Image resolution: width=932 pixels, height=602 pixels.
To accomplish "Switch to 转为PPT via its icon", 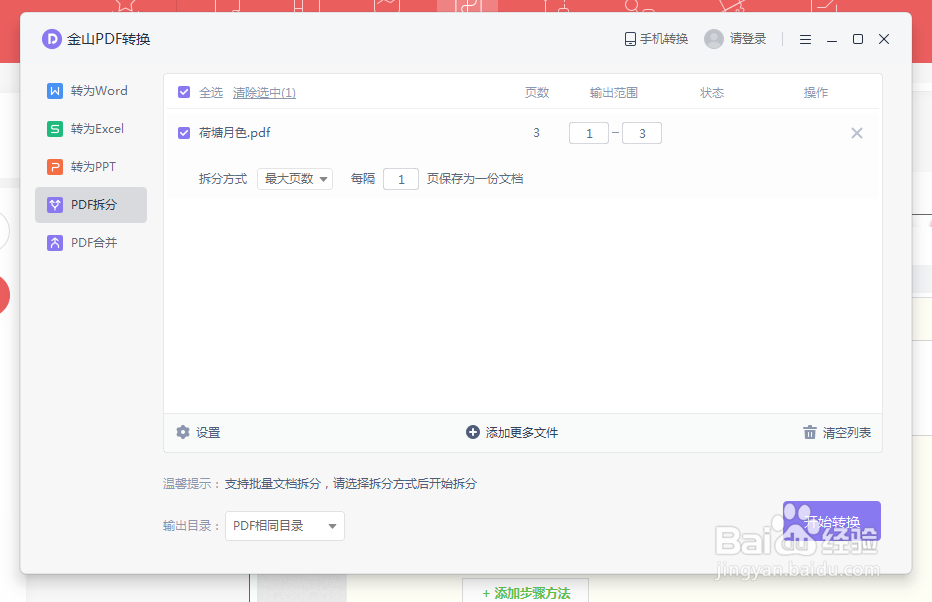I will pos(54,166).
